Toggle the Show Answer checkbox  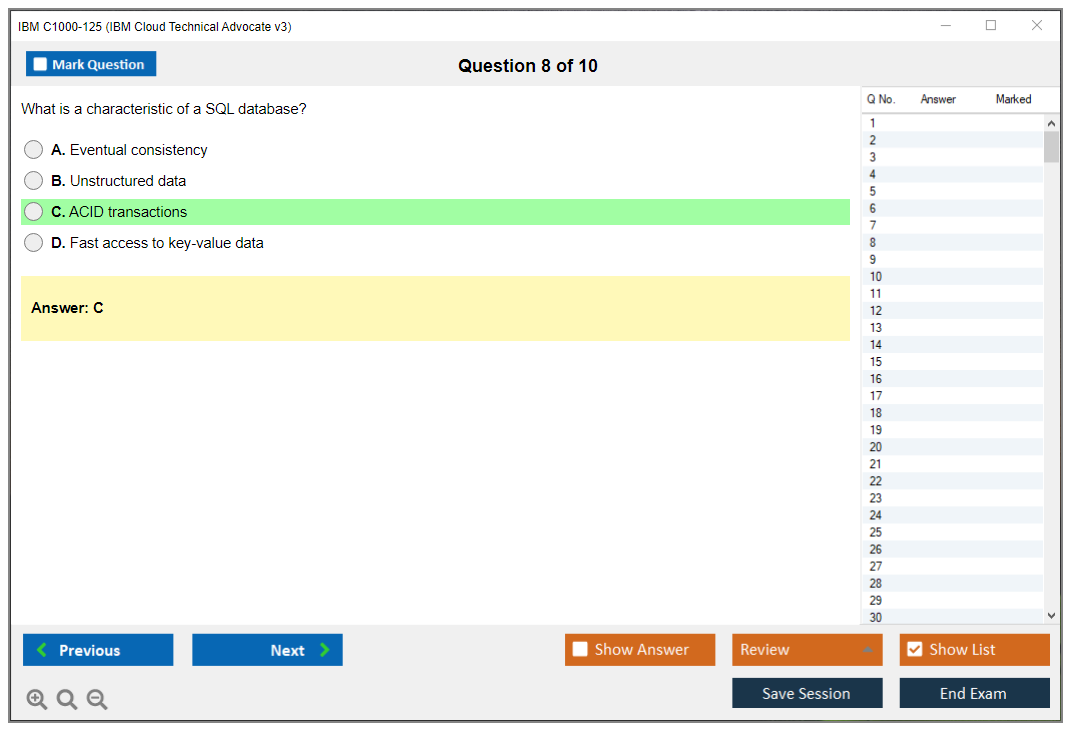580,650
